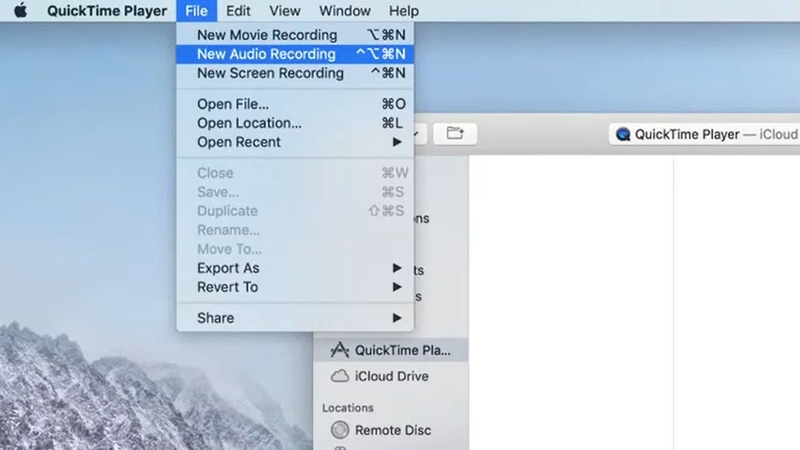
Task: Click the Remote Disc disc icon
Action: click(x=340, y=430)
